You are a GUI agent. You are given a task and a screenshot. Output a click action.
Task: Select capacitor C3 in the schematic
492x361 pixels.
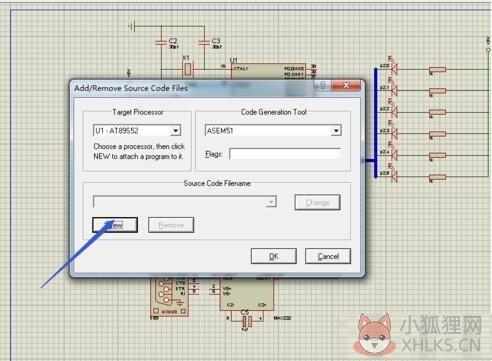click(x=204, y=42)
